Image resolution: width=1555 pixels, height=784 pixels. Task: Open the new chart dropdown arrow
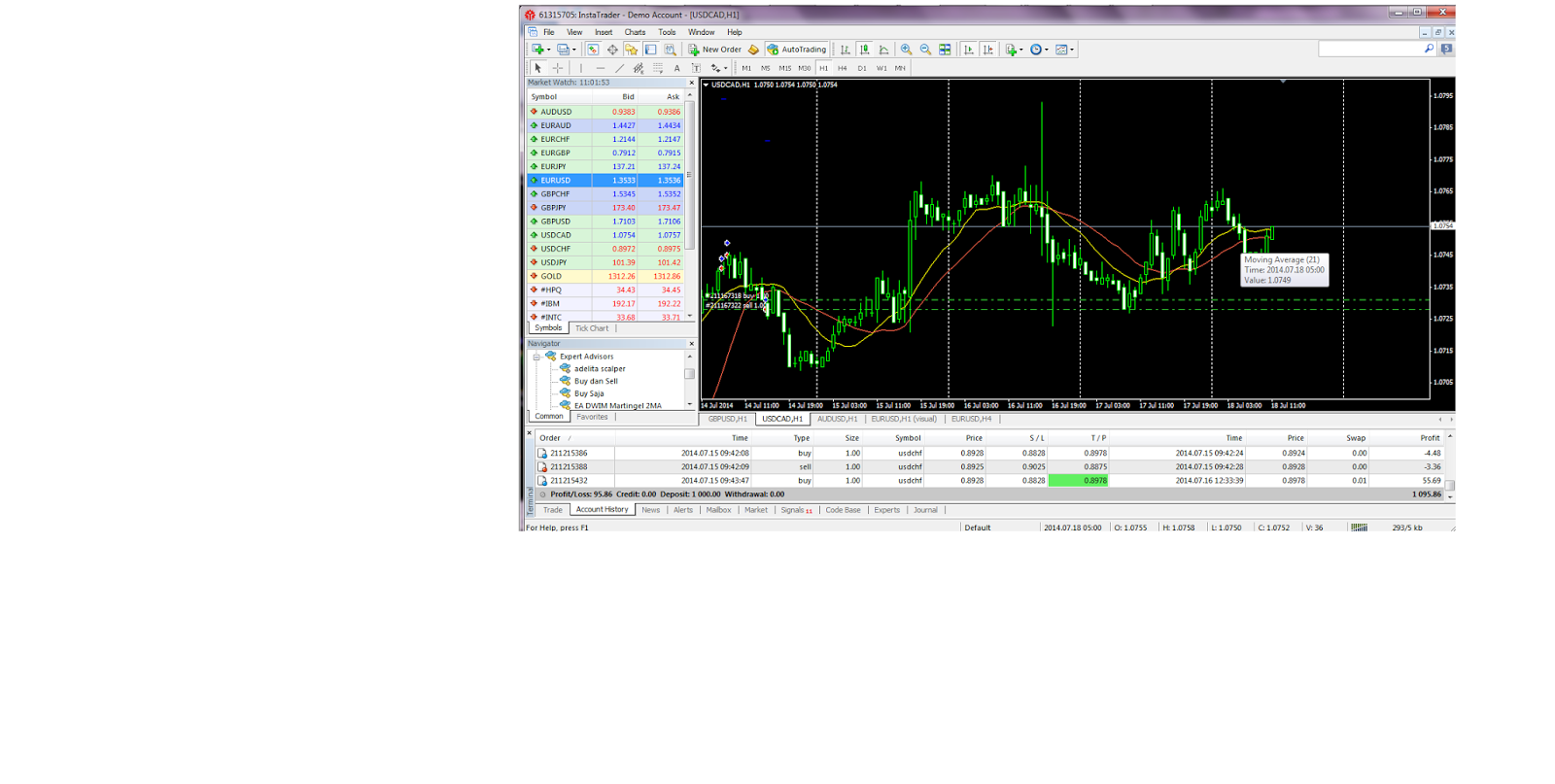(548, 50)
